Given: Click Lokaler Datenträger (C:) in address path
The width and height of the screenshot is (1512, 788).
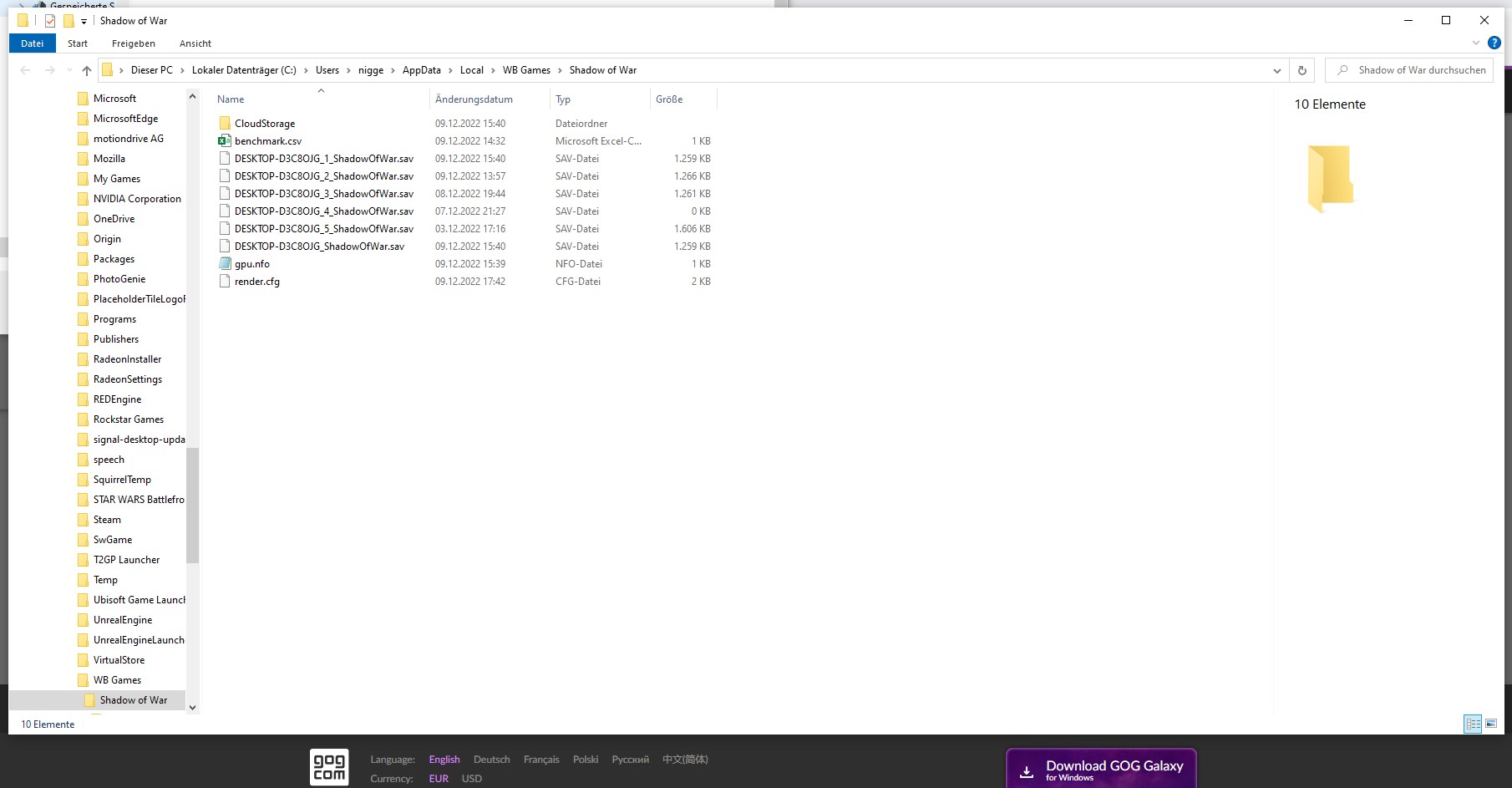Looking at the screenshot, I should (244, 70).
